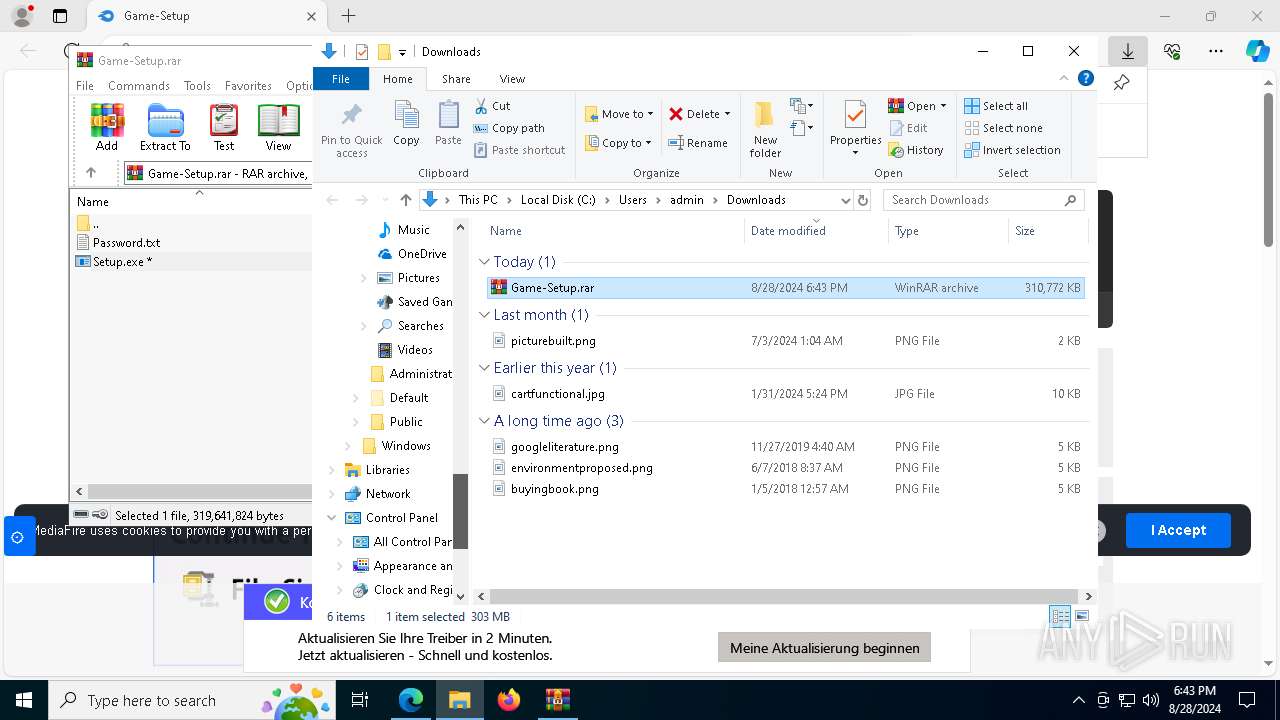Collapse A long time ago group

(485, 421)
